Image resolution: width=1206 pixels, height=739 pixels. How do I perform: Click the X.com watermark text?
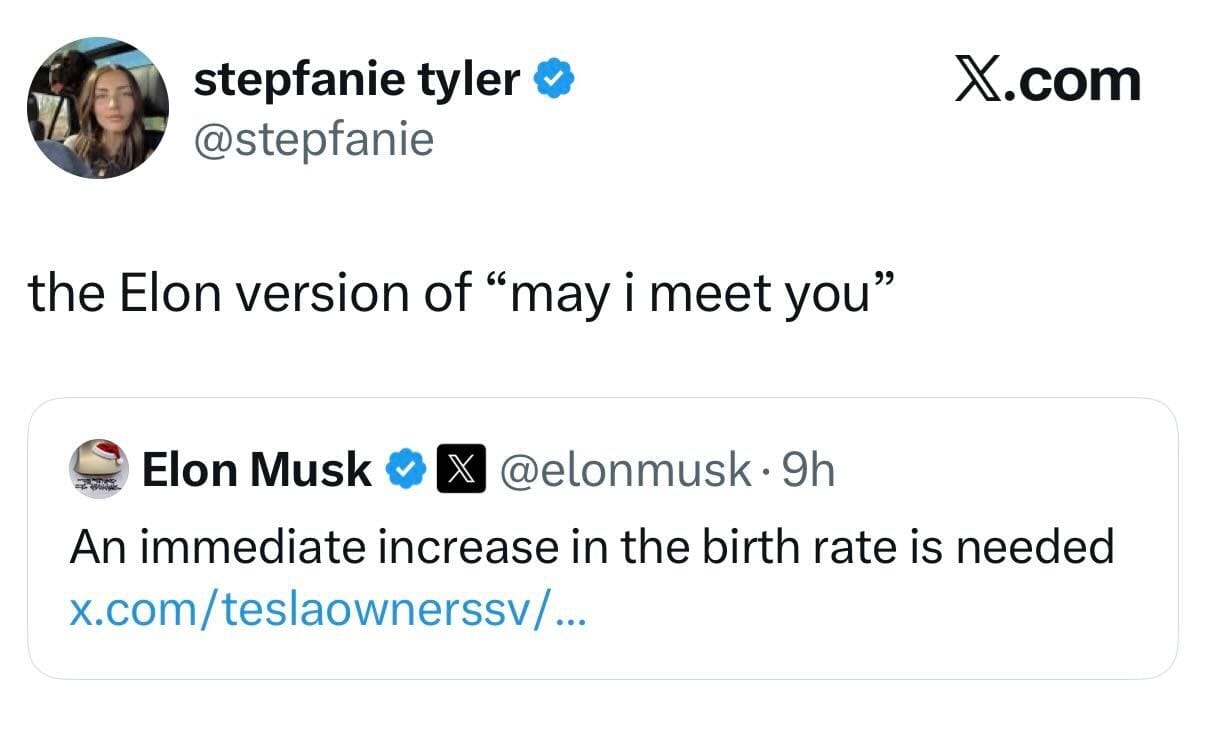click(x=1048, y=80)
